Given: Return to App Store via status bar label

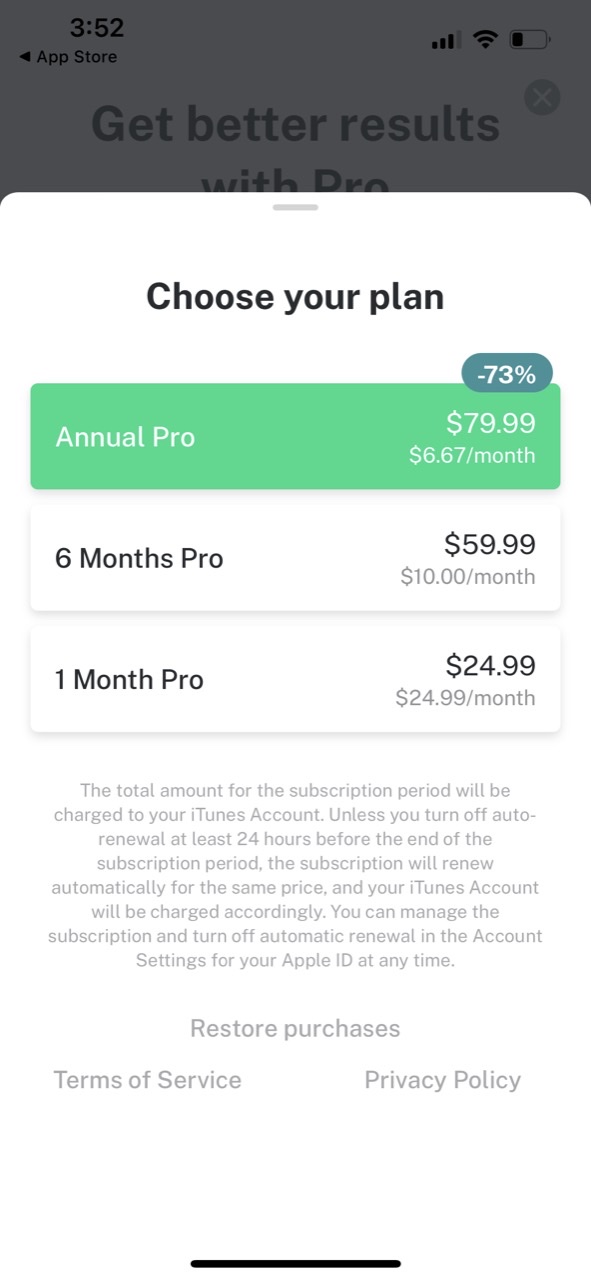Looking at the screenshot, I should coord(76,57).
